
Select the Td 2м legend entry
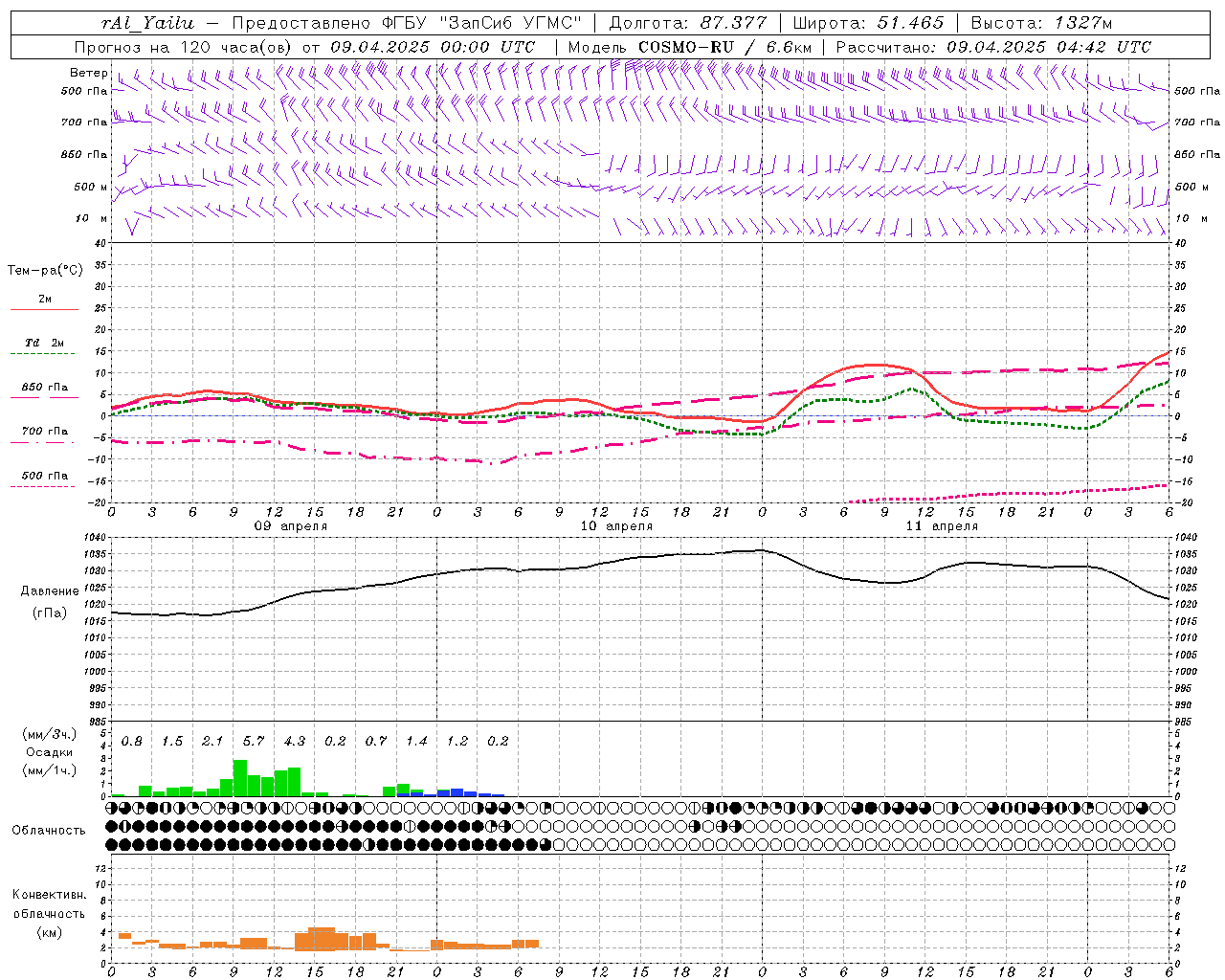point(45,343)
